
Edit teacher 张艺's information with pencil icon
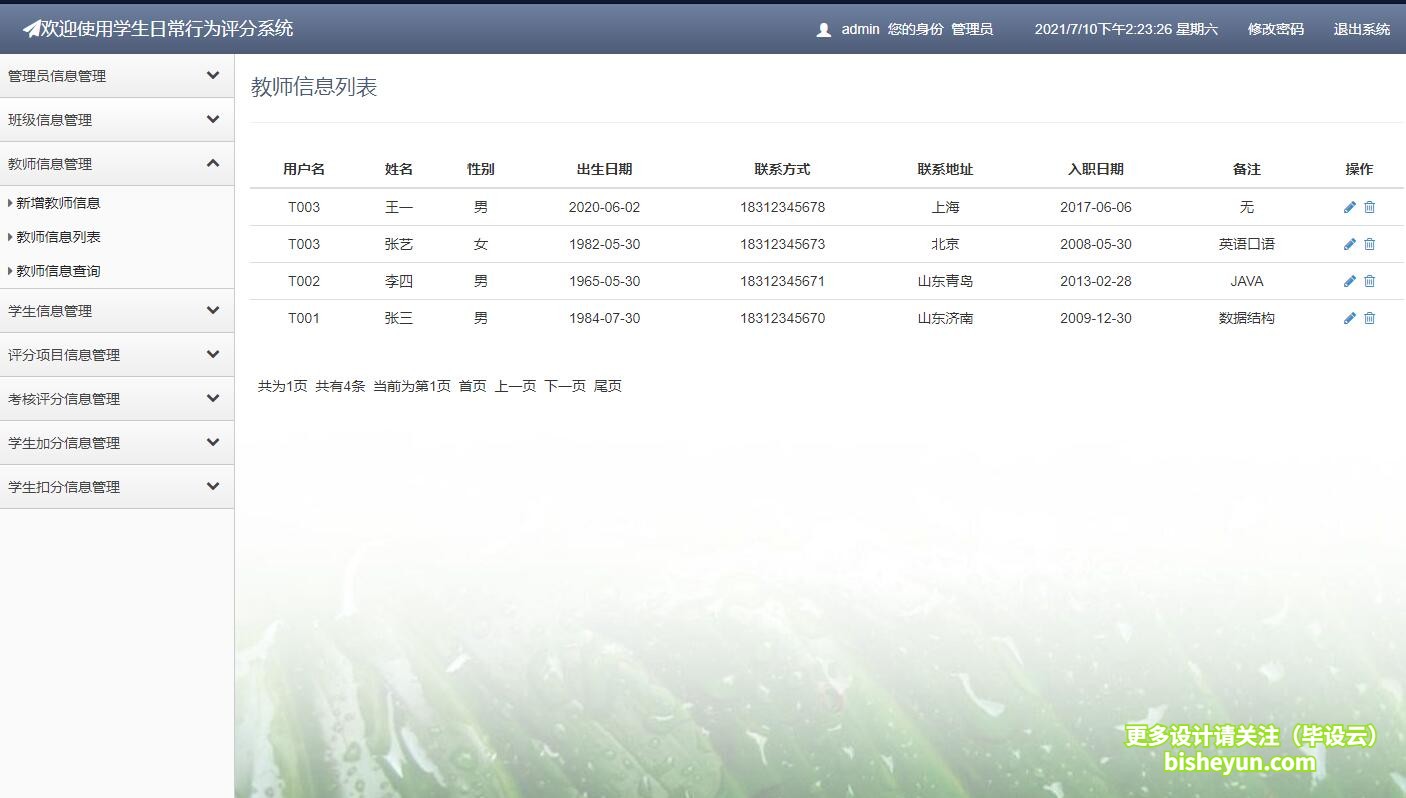click(x=1349, y=244)
